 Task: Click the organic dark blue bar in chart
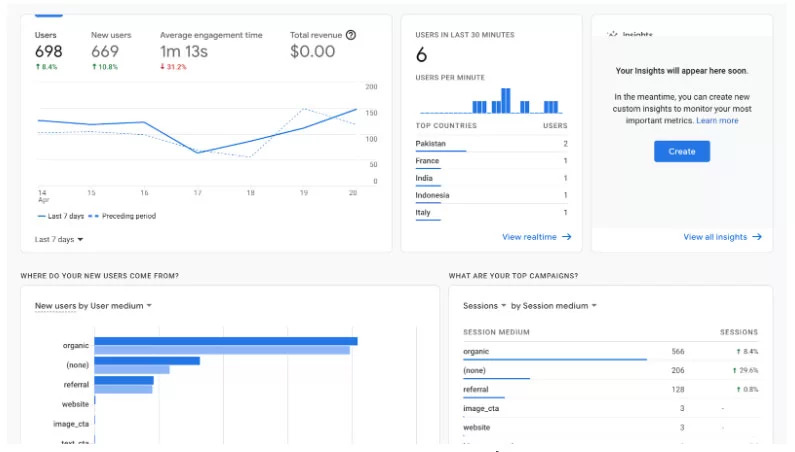(226, 341)
